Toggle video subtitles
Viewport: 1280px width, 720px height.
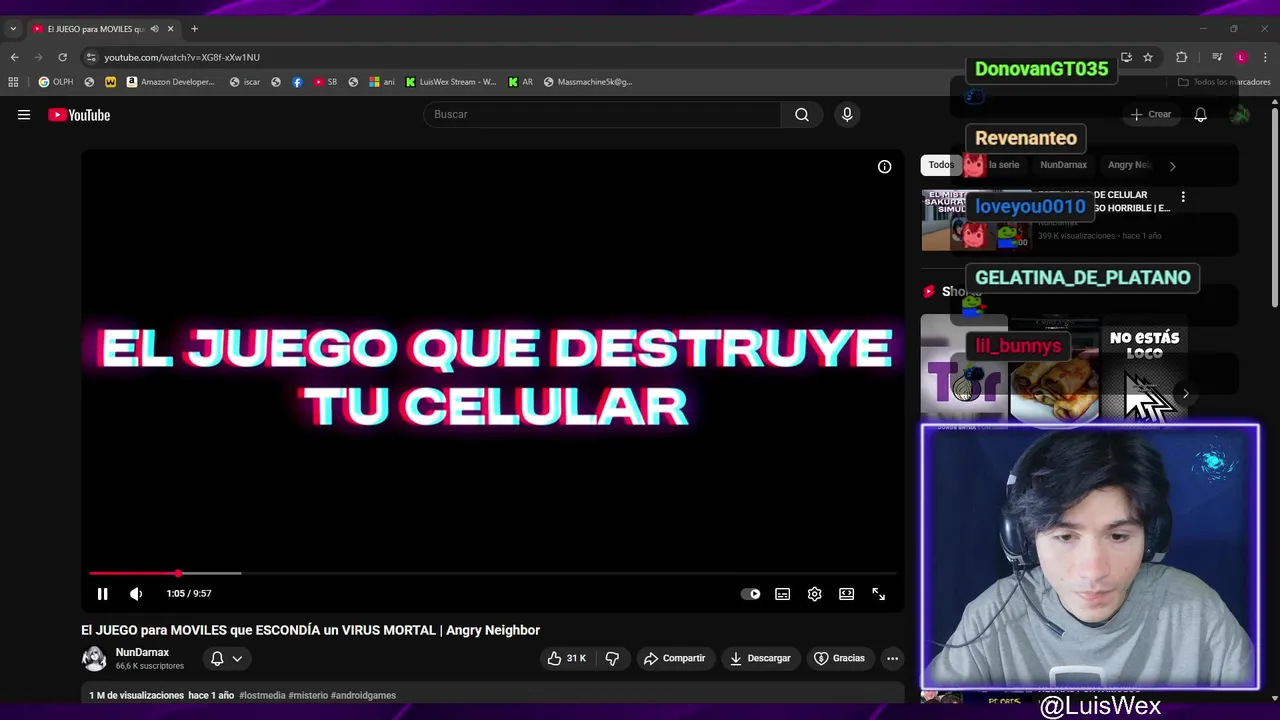pos(782,594)
